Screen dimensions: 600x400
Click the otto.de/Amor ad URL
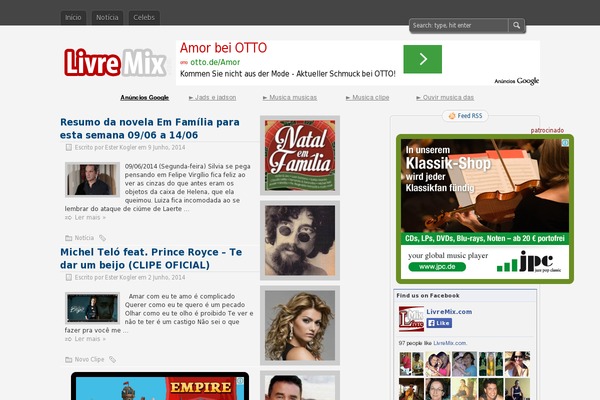coord(215,62)
